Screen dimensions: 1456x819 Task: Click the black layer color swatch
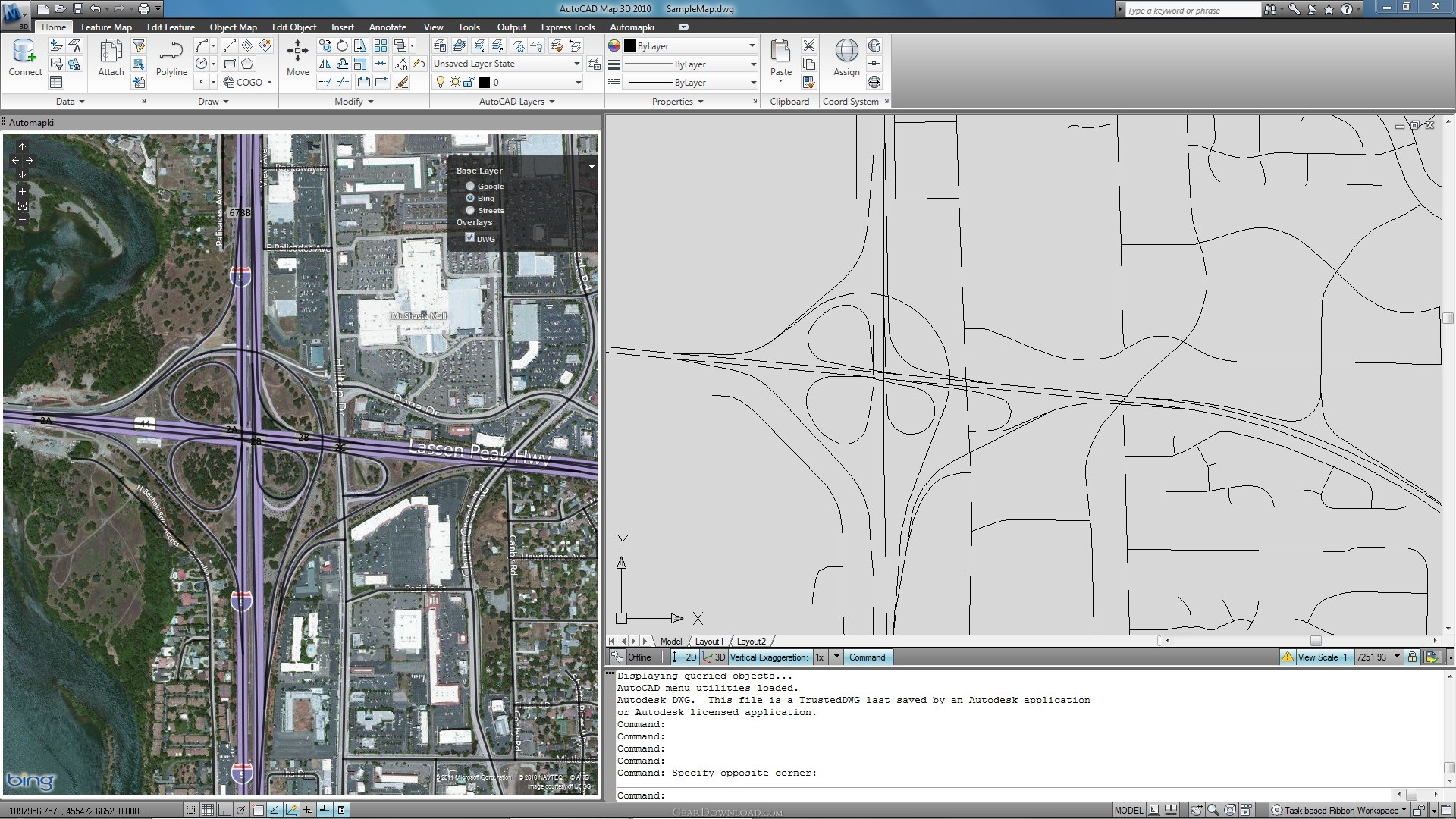[x=485, y=82]
